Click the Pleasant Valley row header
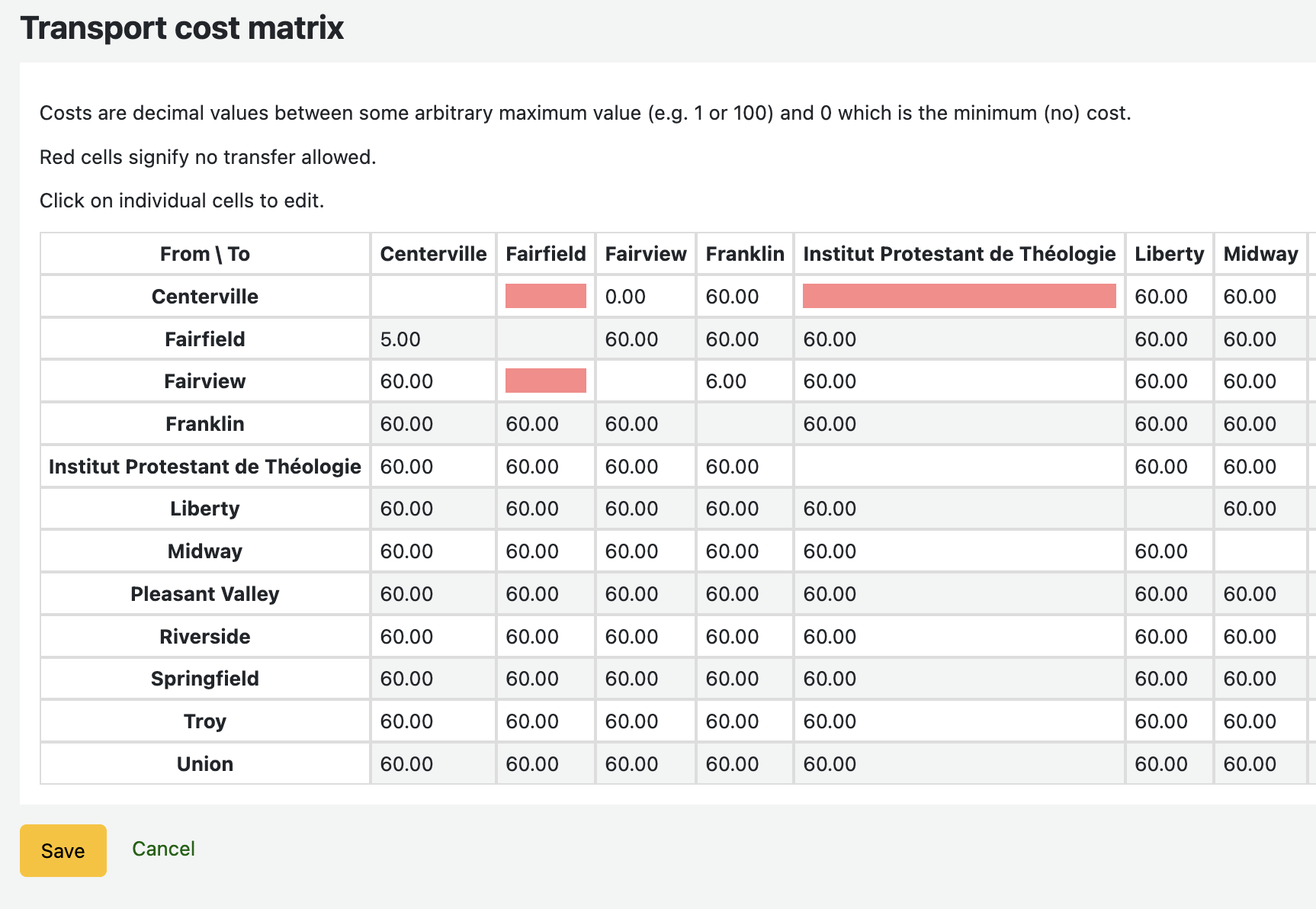Viewport: 1316px width, 909px height. point(204,594)
